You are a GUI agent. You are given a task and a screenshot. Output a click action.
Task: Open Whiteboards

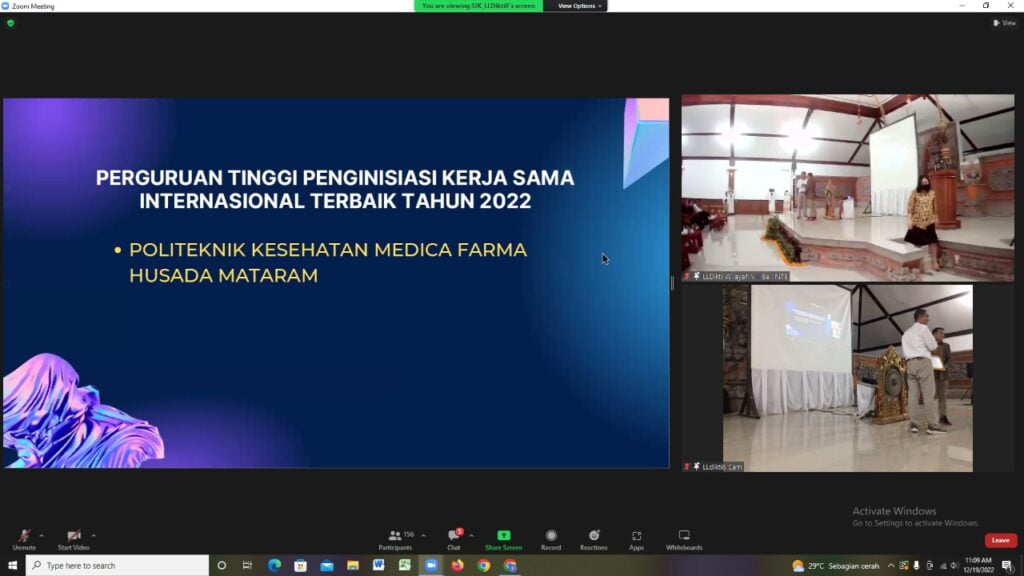[x=684, y=538]
